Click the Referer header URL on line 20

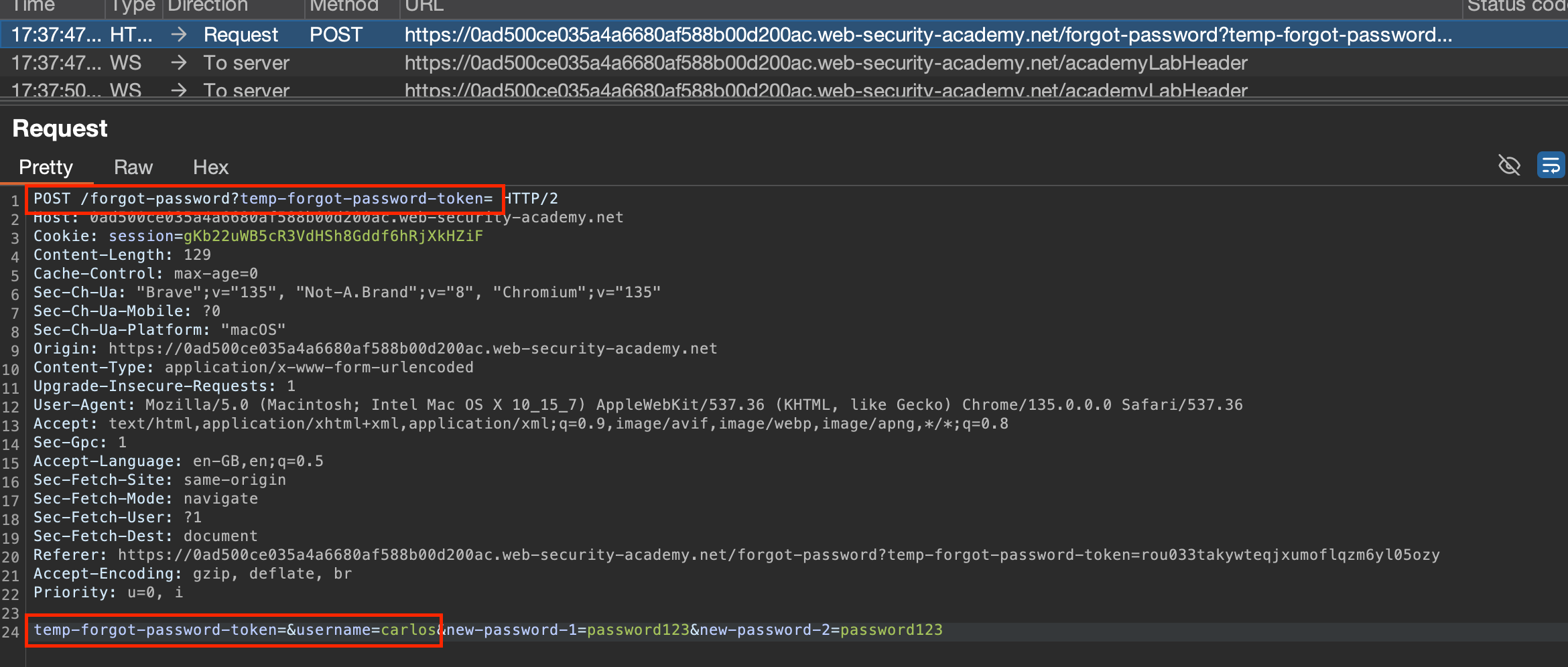point(779,555)
